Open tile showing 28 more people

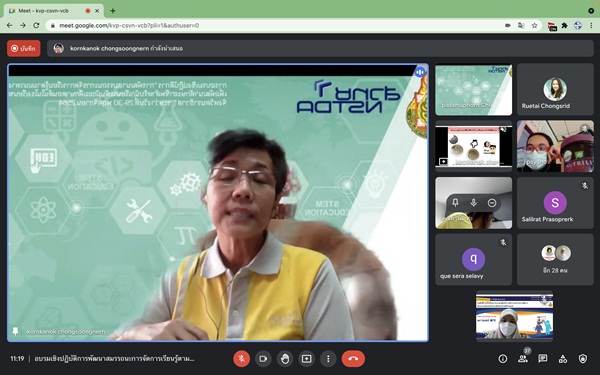pyautogui.click(x=555, y=259)
